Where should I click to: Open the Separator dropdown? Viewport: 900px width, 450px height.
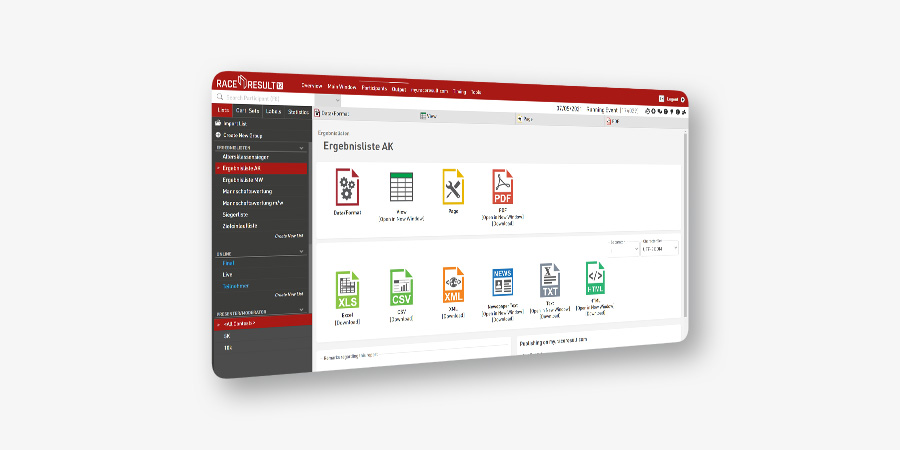pyautogui.click(x=624, y=249)
